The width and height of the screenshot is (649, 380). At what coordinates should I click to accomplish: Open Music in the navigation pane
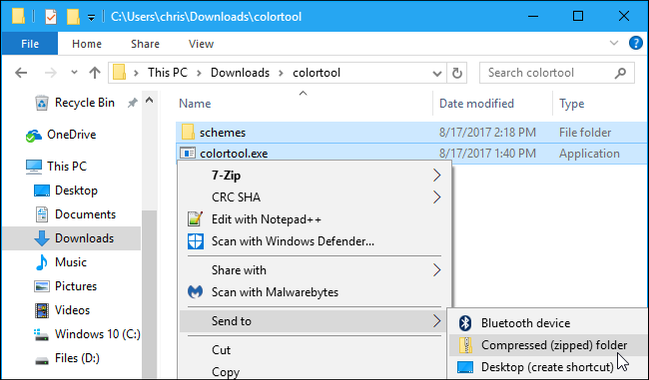(60, 262)
